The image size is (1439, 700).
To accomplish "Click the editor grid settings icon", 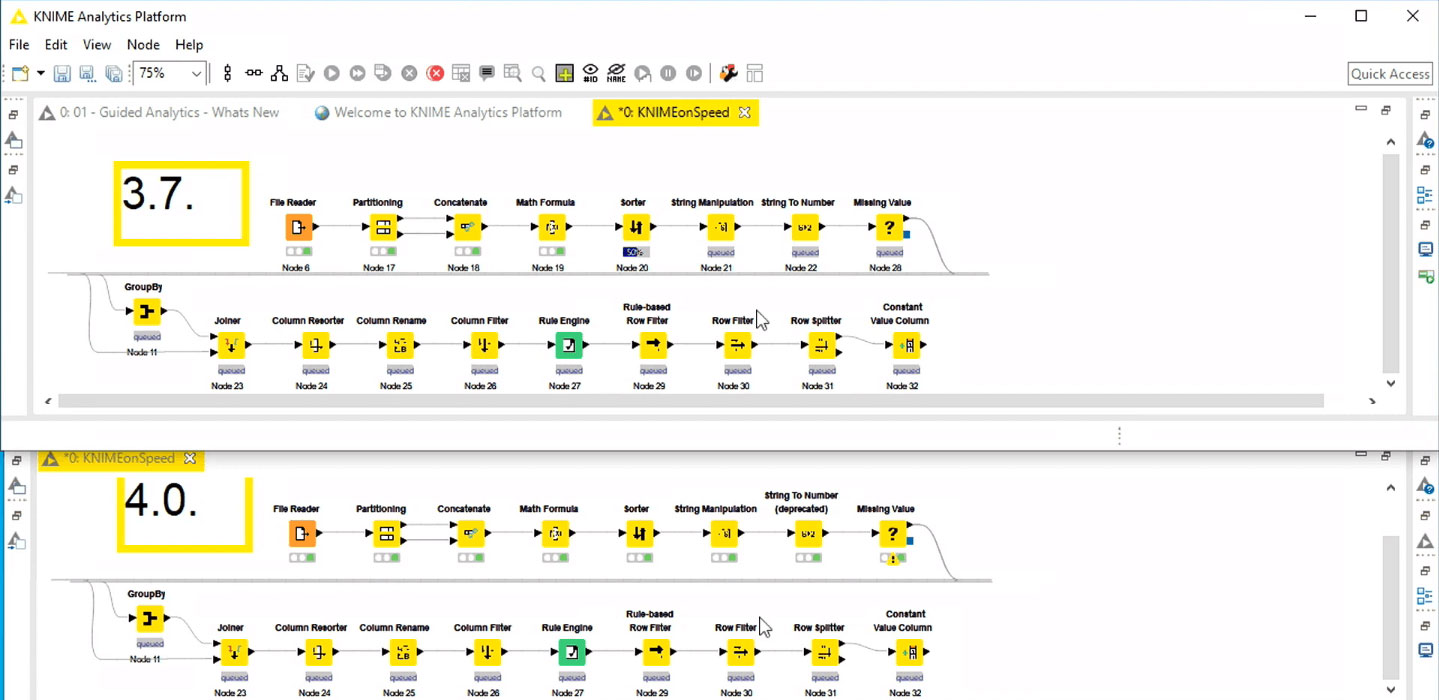I will click(x=755, y=73).
